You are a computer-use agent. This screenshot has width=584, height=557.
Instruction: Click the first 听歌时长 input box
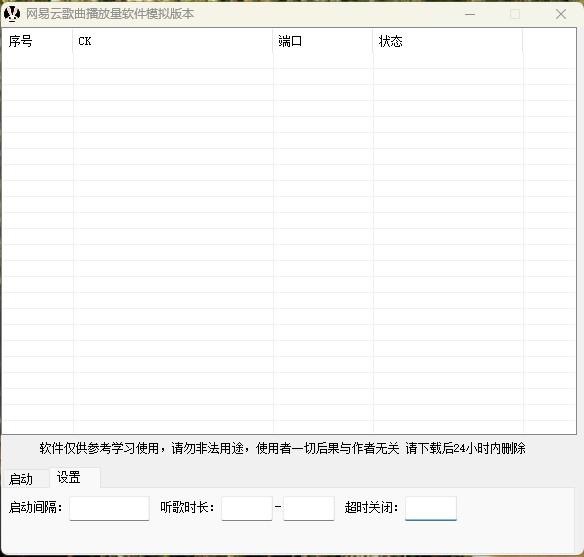(247, 508)
